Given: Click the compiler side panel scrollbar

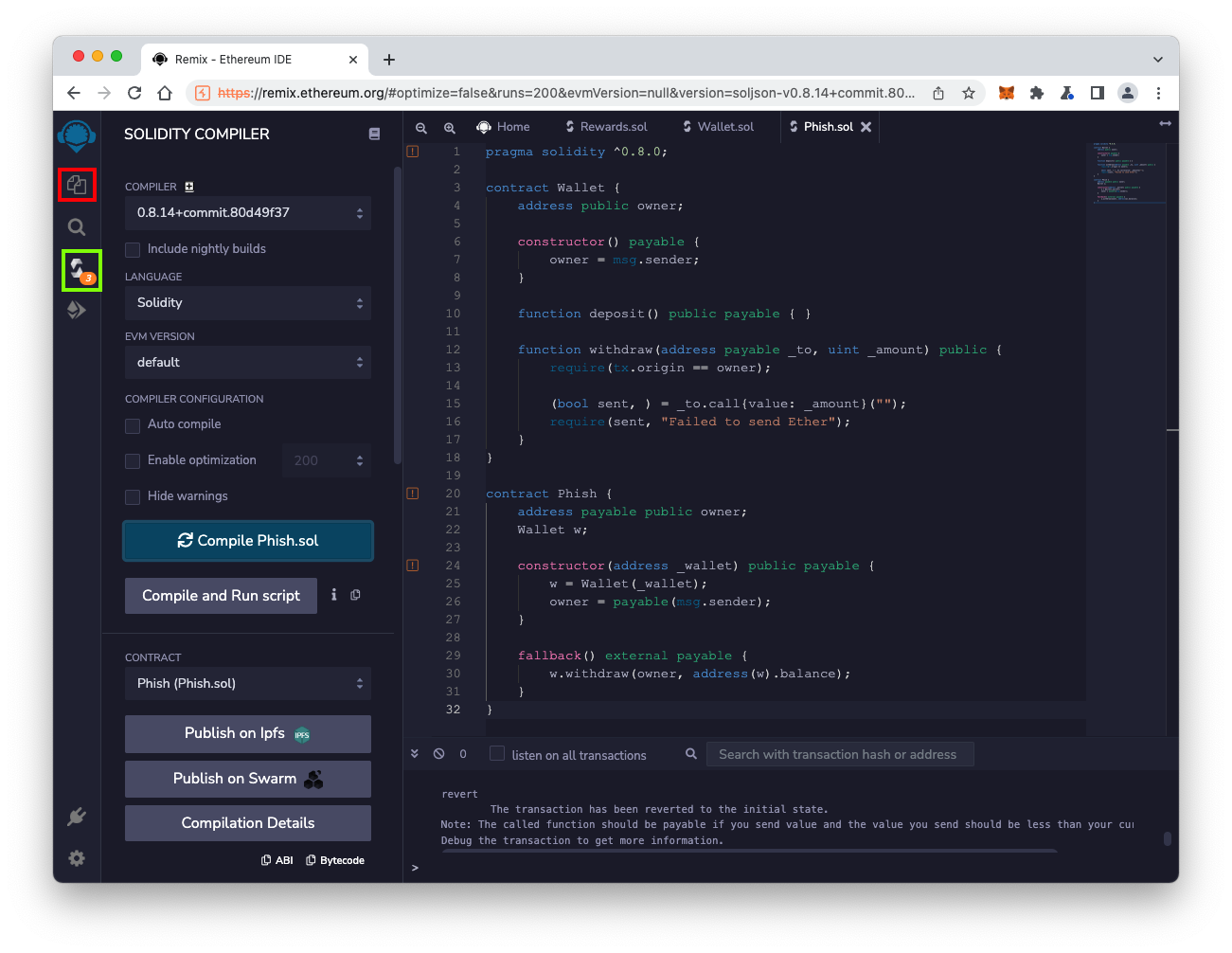Looking at the screenshot, I should (x=398, y=315).
